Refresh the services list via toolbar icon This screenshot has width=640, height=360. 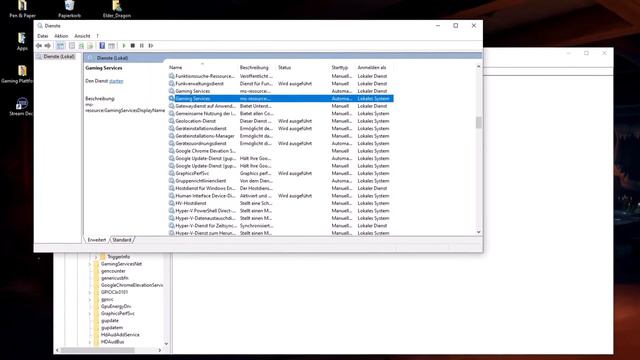81,46
